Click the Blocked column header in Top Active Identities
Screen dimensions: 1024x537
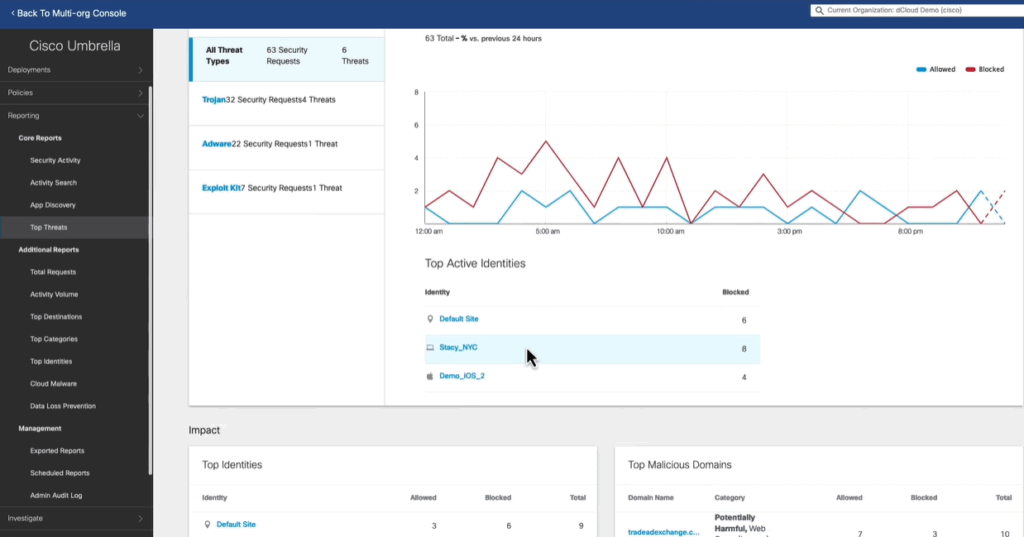coord(735,292)
